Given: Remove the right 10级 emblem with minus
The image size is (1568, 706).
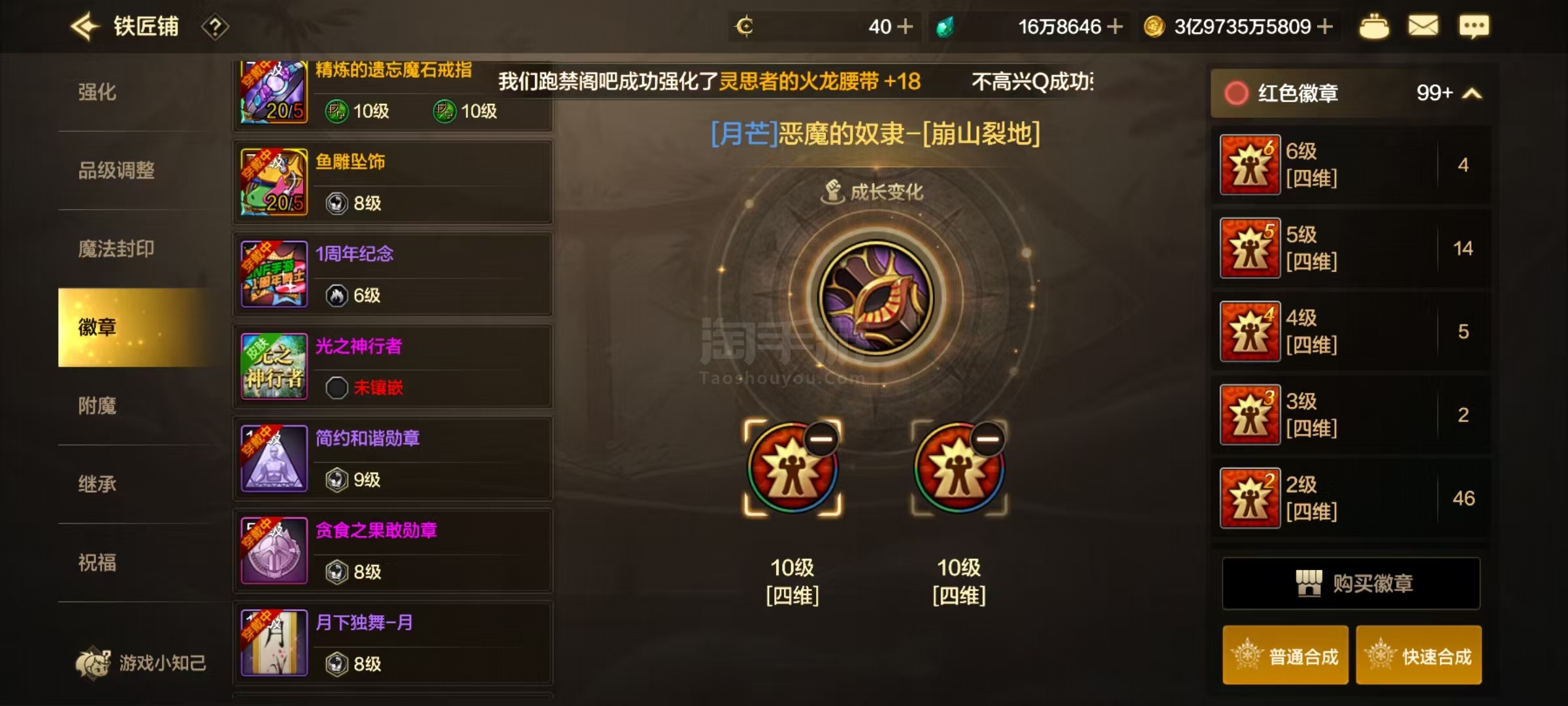Looking at the screenshot, I should click(x=988, y=439).
